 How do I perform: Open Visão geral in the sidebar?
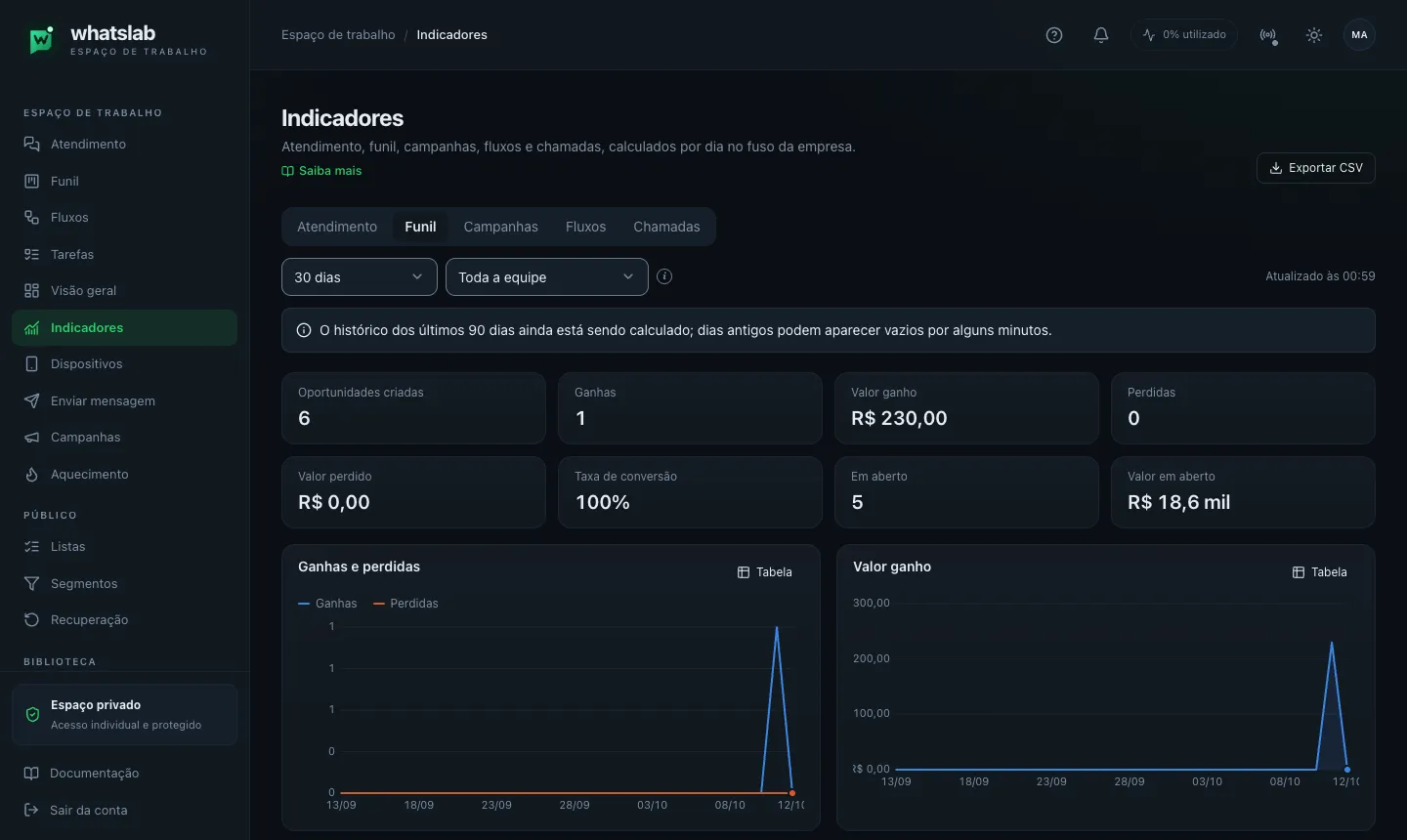124,291
